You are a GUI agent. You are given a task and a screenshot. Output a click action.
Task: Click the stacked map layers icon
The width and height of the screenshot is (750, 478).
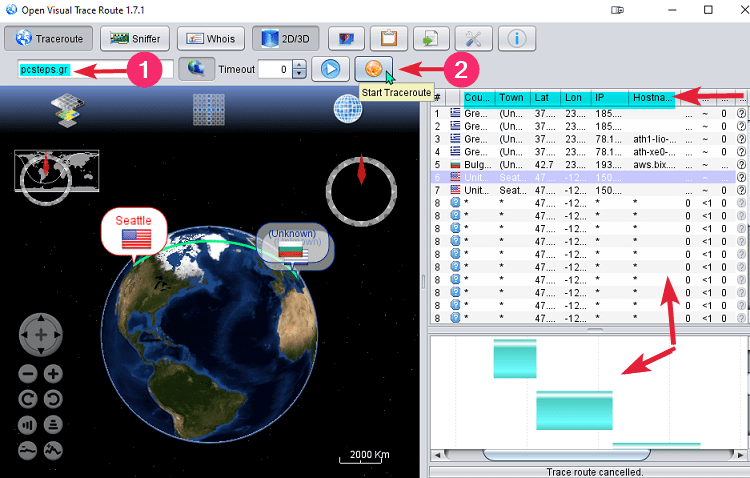tap(67, 110)
